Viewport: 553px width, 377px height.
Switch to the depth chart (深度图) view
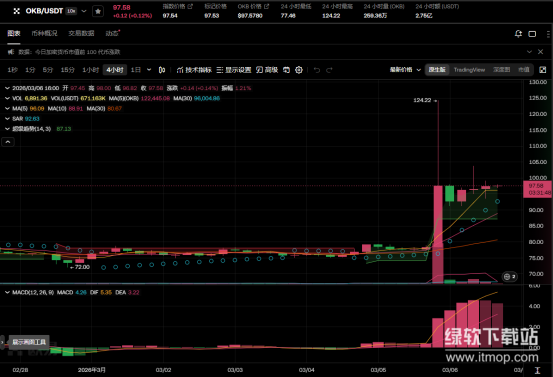click(502, 70)
